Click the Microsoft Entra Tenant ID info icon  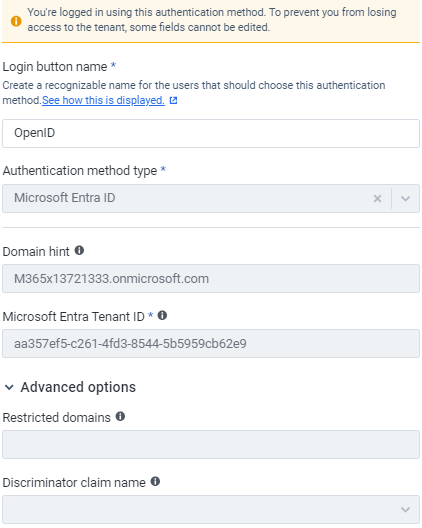click(162, 316)
